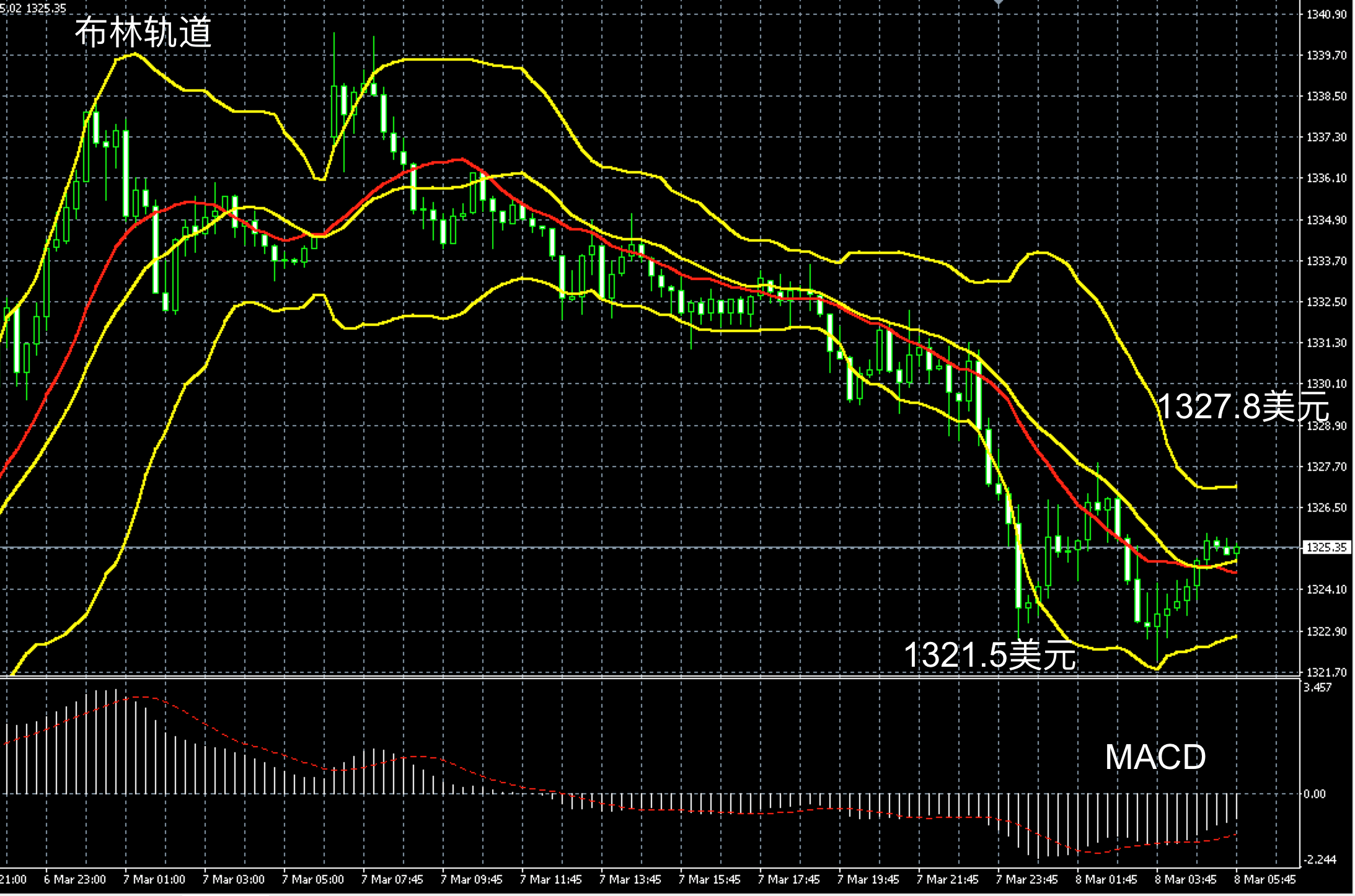Click the 1328.90 price scale label
The width and height of the screenshot is (1355, 896).
point(1326,426)
